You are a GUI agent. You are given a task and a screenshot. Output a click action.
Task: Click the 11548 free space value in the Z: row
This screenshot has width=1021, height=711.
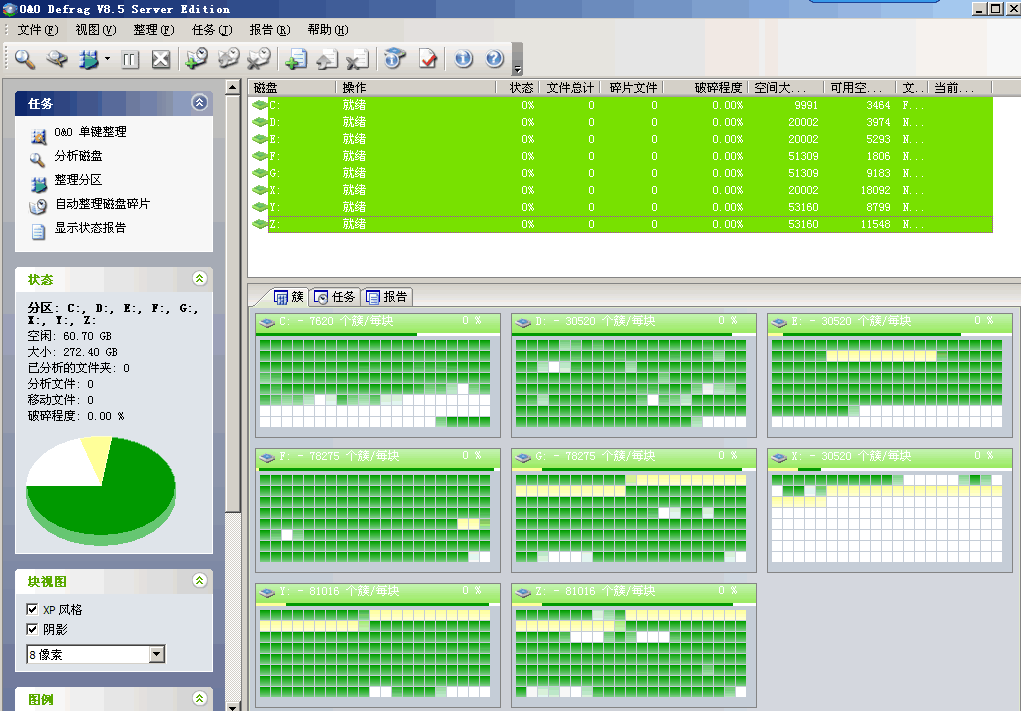click(x=875, y=224)
